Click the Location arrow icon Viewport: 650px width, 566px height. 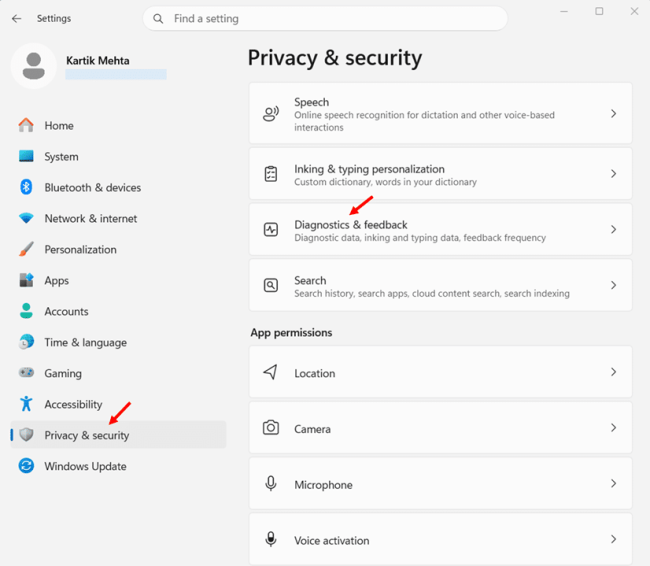click(x=270, y=372)
